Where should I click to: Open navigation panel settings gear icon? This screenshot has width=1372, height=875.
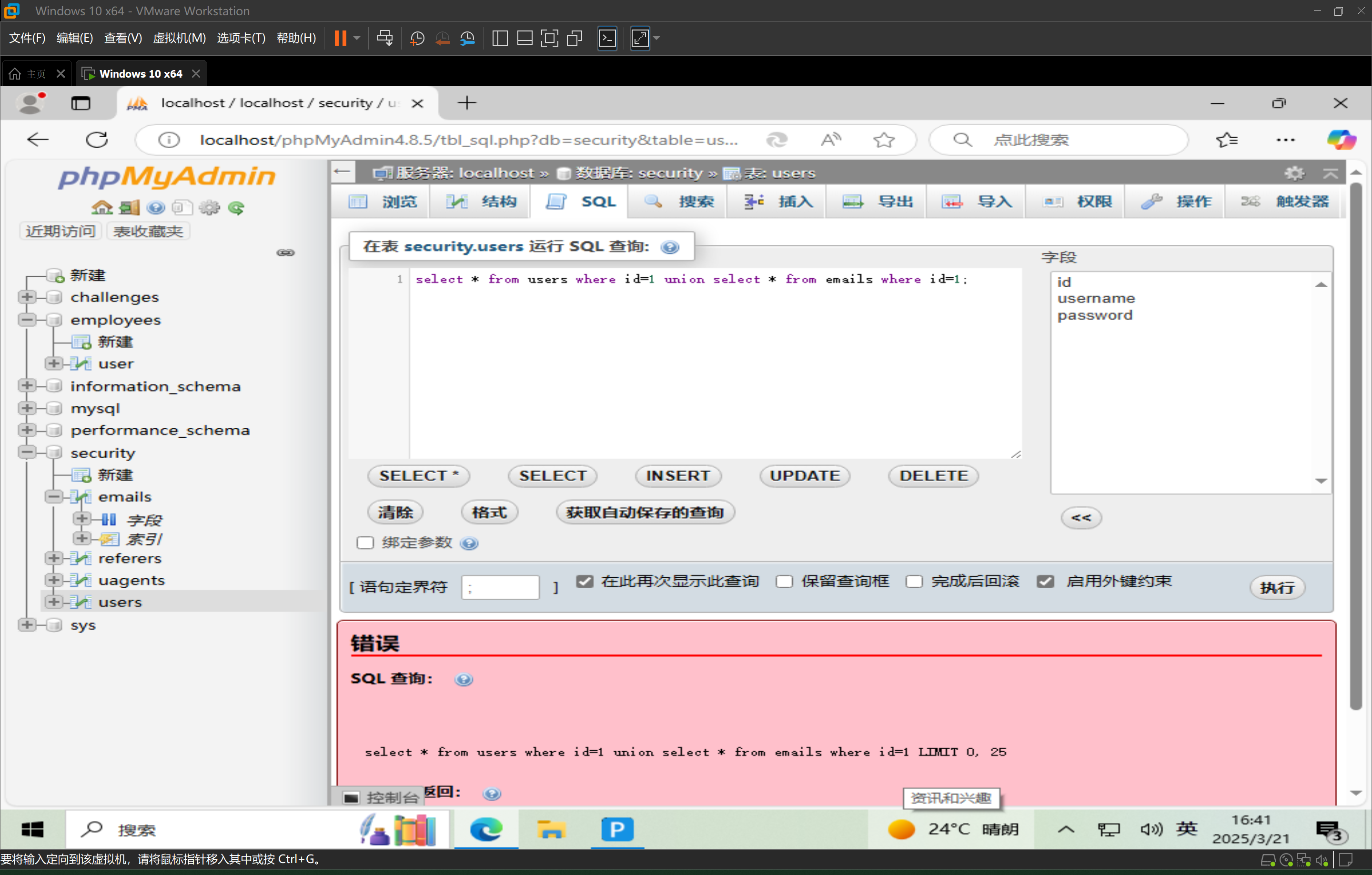pyautogui.click(x=209, y=208)
